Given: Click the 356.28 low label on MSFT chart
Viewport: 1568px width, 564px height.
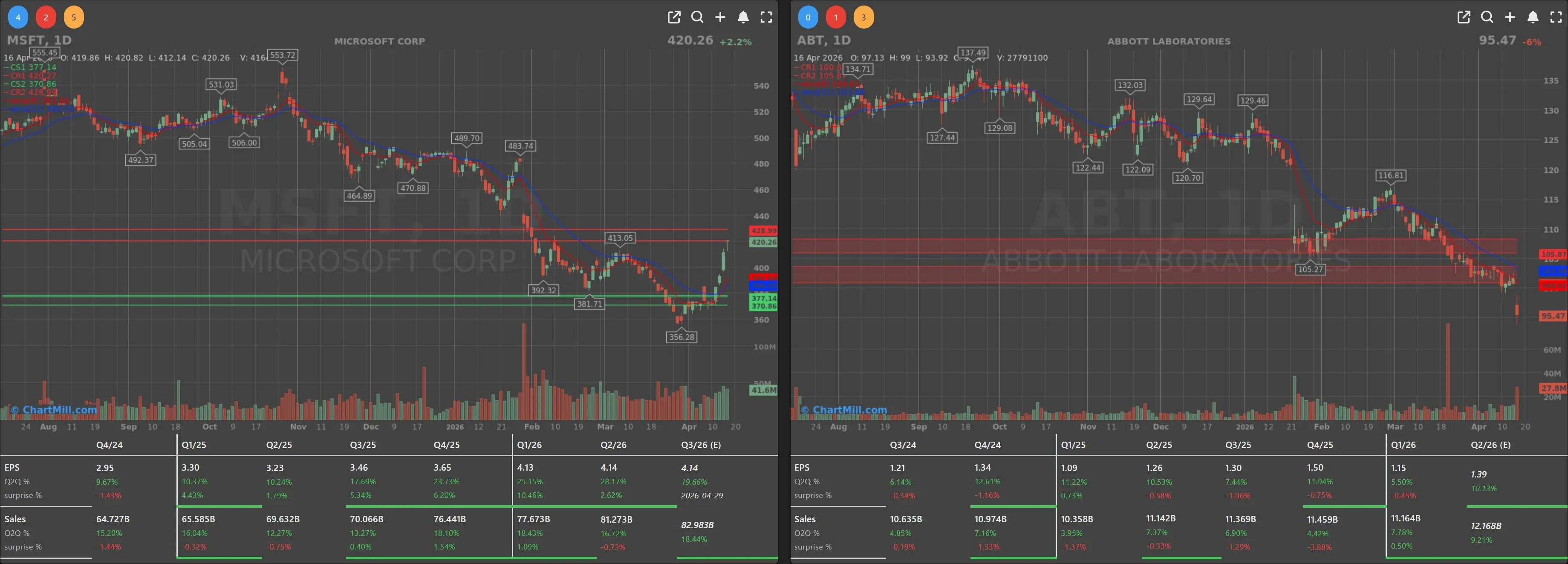Looking at the screenshot, I should tap(681, 337).
